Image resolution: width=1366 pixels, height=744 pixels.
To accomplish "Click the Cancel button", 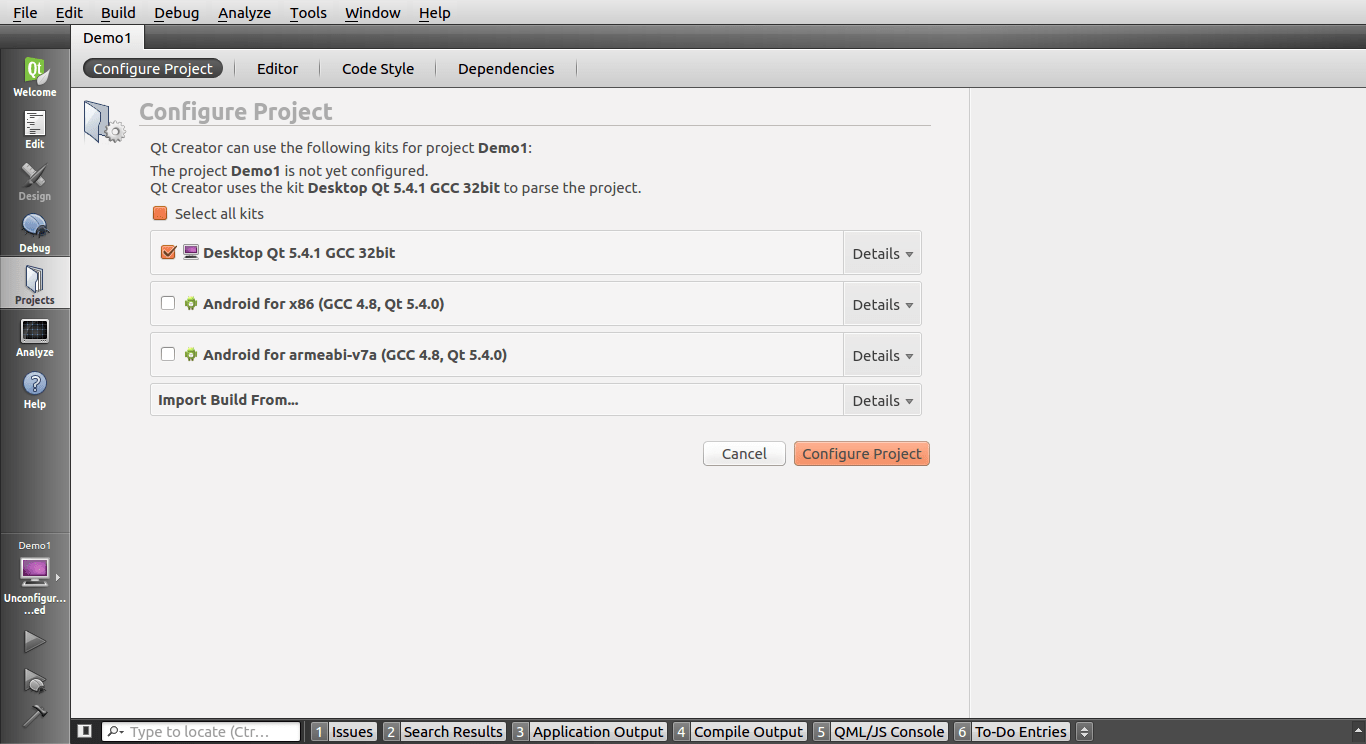I will pos(744,454).
